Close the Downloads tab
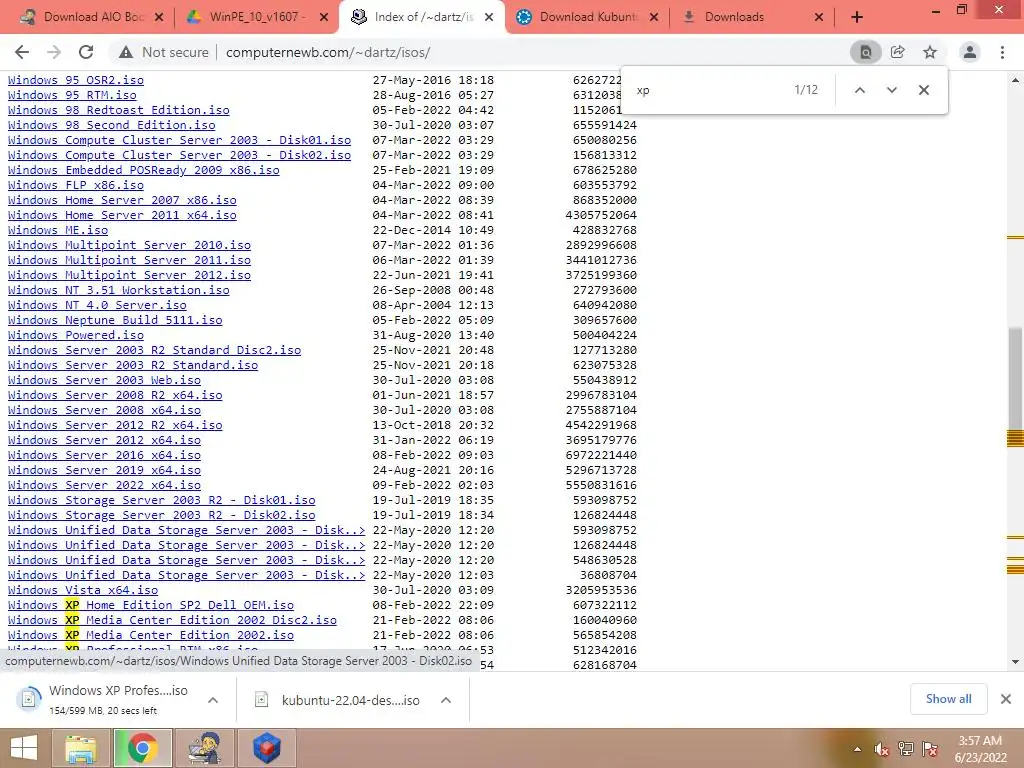 [x=819, y=18]
